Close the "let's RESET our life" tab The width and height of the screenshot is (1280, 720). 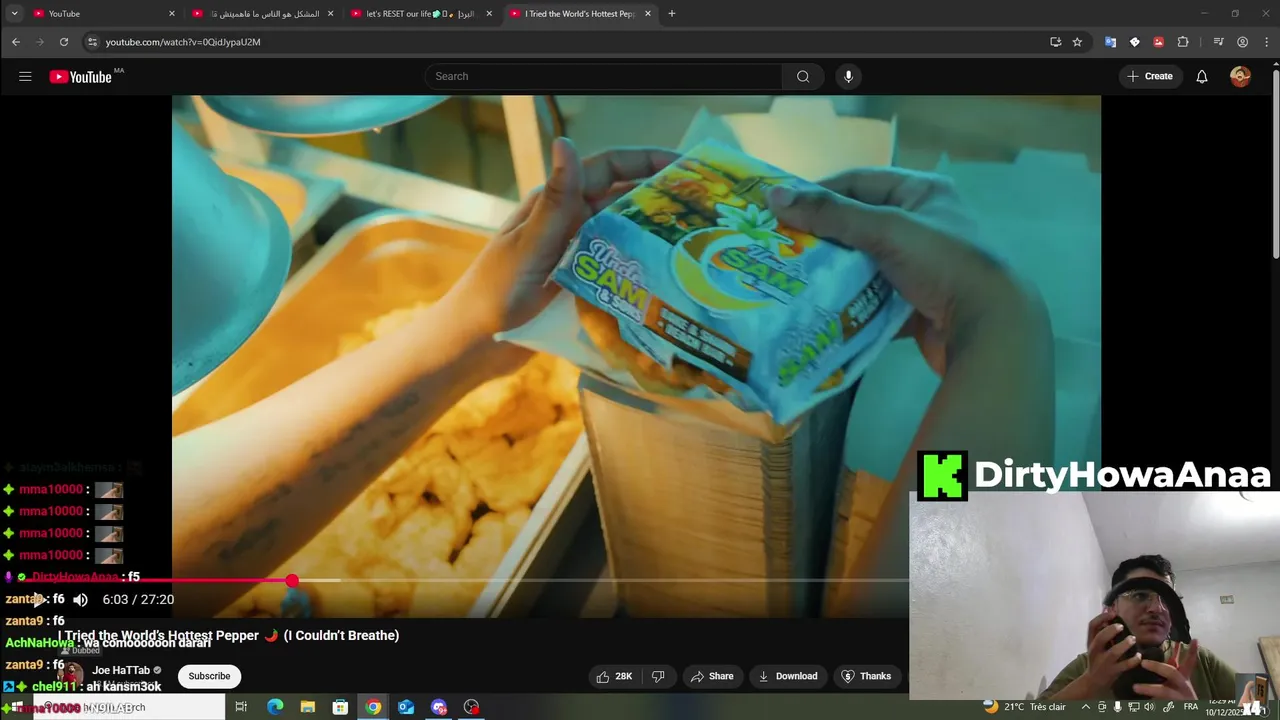tap(489, 14)
